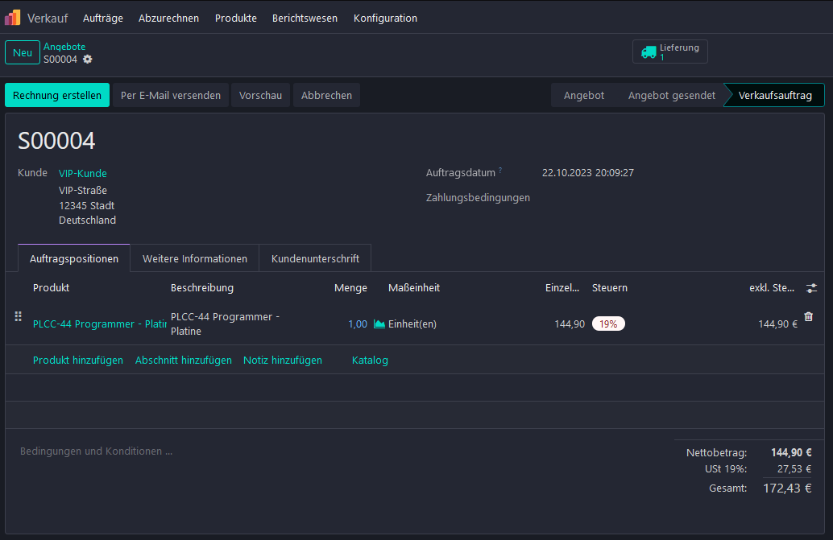Viewport: 833px width, 540px height.
Task: Open the Berichtswesen menu
Action: pos(305,18)
